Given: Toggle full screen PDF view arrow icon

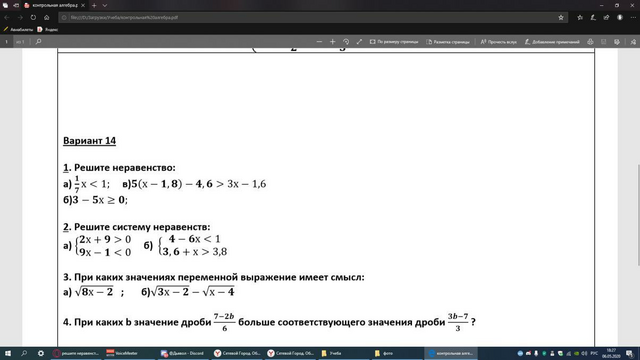Looking at the screenshot, I should 359,42.
